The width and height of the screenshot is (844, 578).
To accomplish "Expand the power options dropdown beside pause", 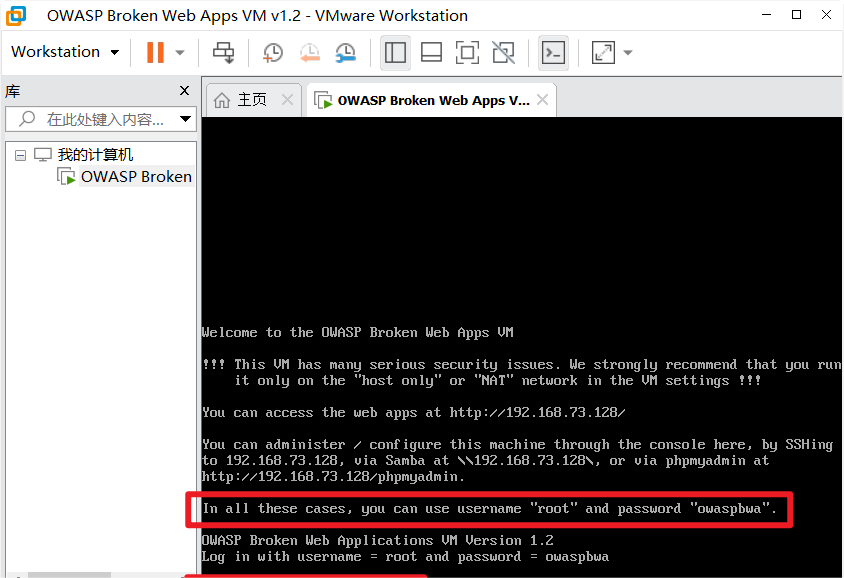I will pyautogui.click(x=180, y=52).
